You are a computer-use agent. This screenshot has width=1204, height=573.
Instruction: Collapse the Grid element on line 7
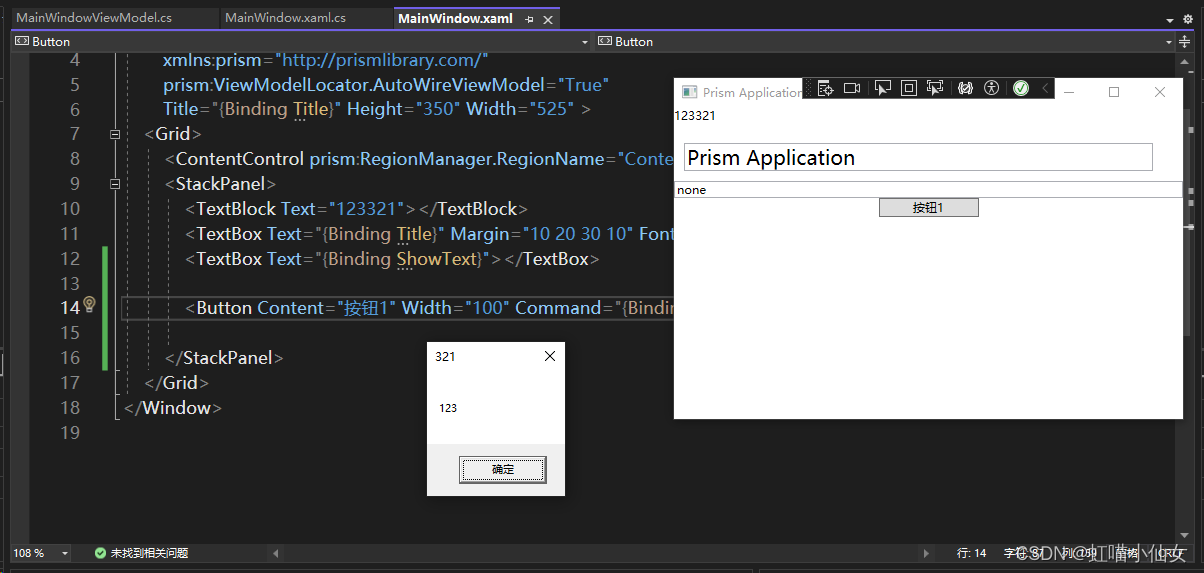pyautogui.click(x=114, y=134)
